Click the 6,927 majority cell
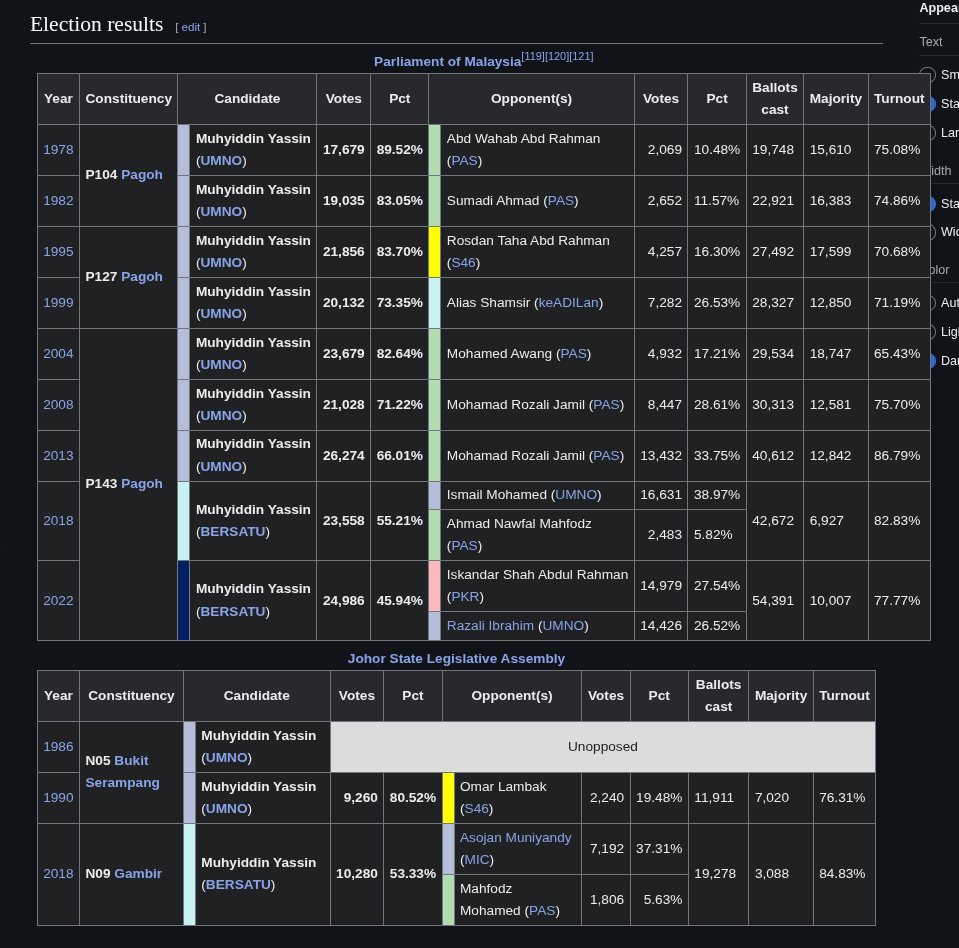 click(x=835, y=520)
